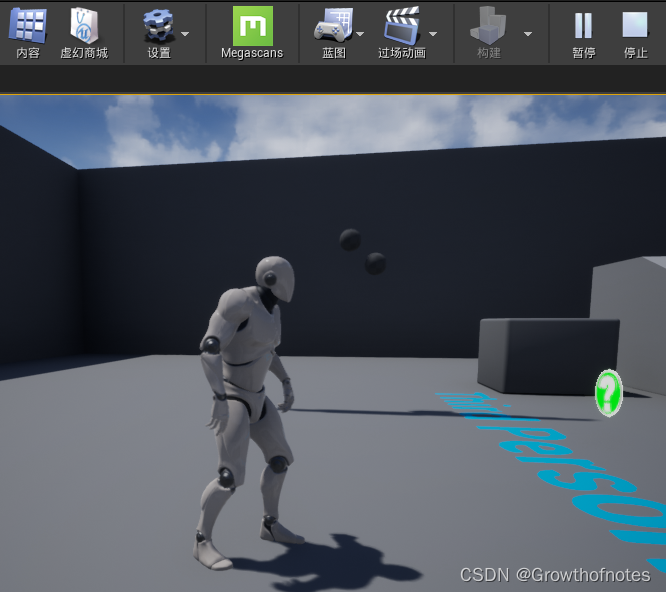Stop play session with 停止
This screenshot has width=666, height=592.
pos(635,25)
